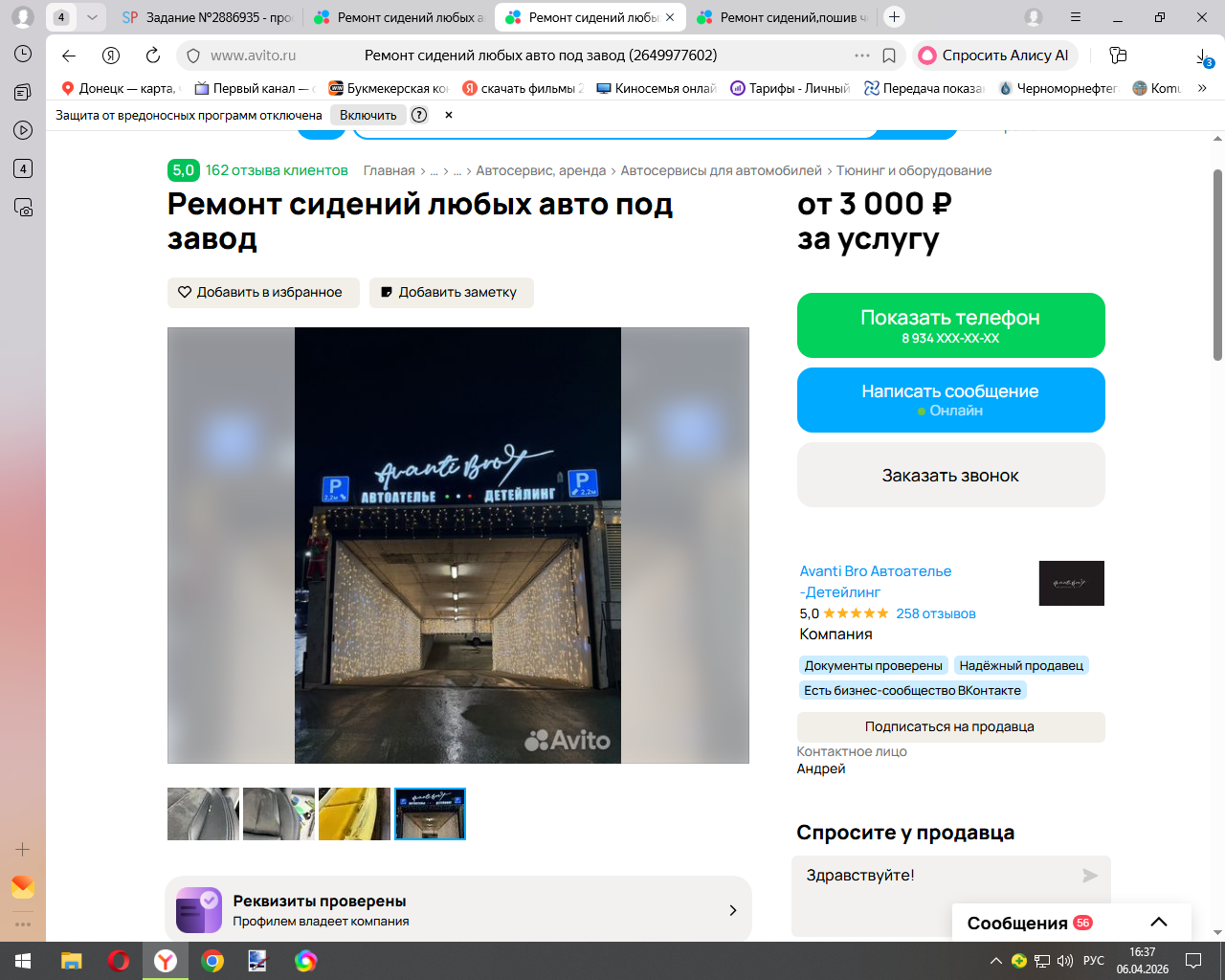Click the screenshot camera sidebar icon
The height and width of the screenshot is (980, 1225).
23,207
